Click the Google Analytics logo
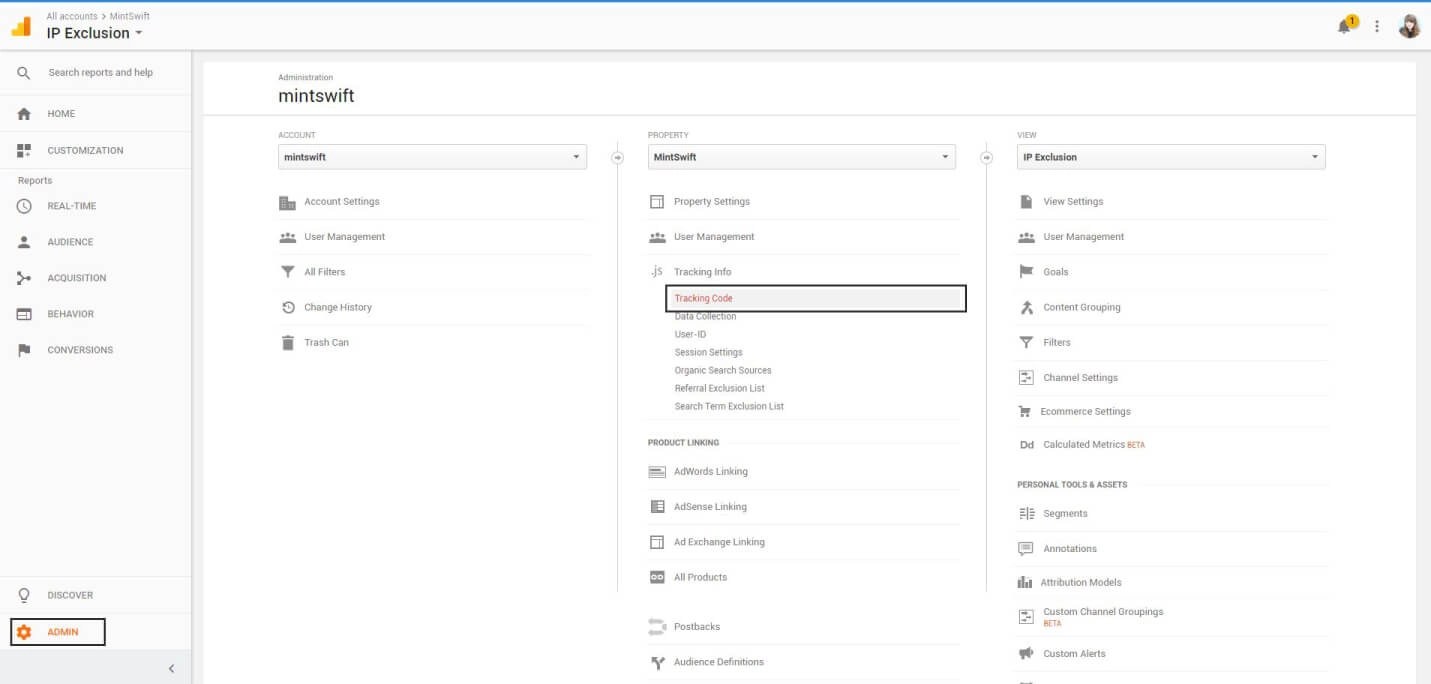The image size is (1431, 684). tap(18, 25)
